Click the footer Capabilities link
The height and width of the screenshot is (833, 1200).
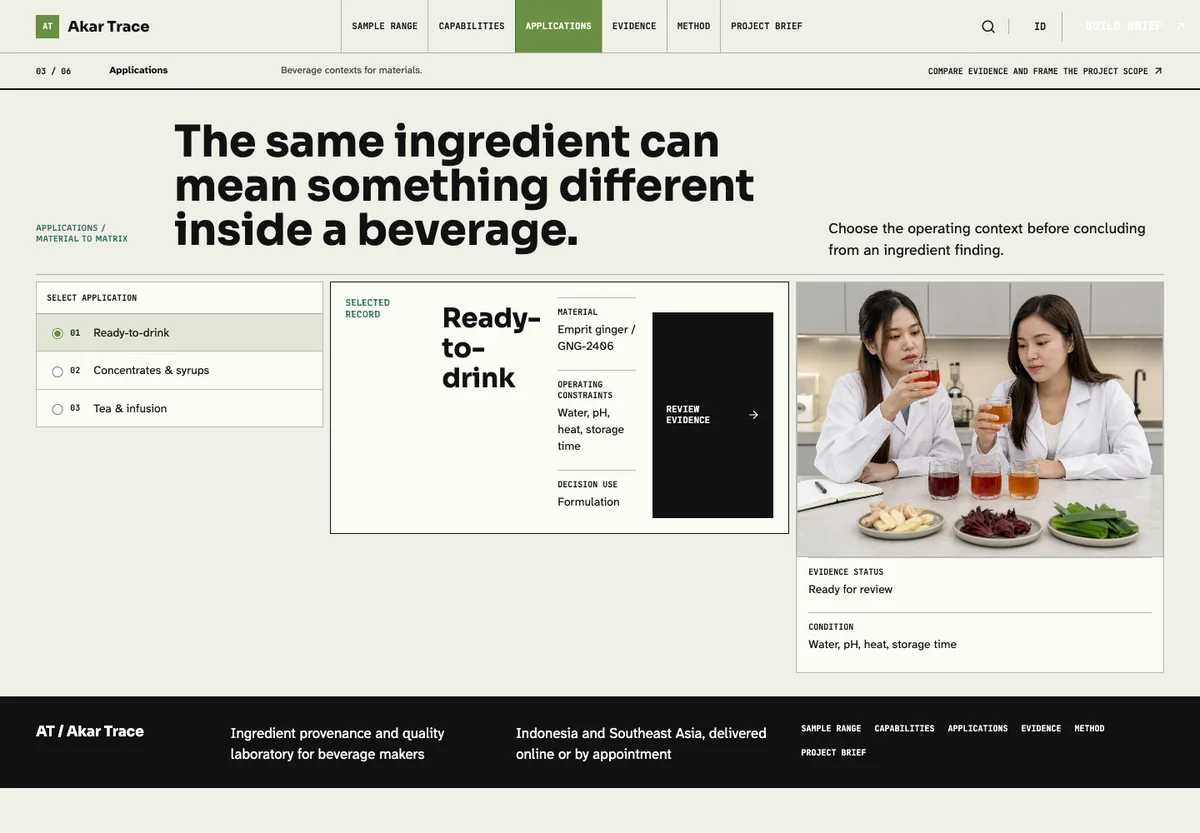click(904, 729)
